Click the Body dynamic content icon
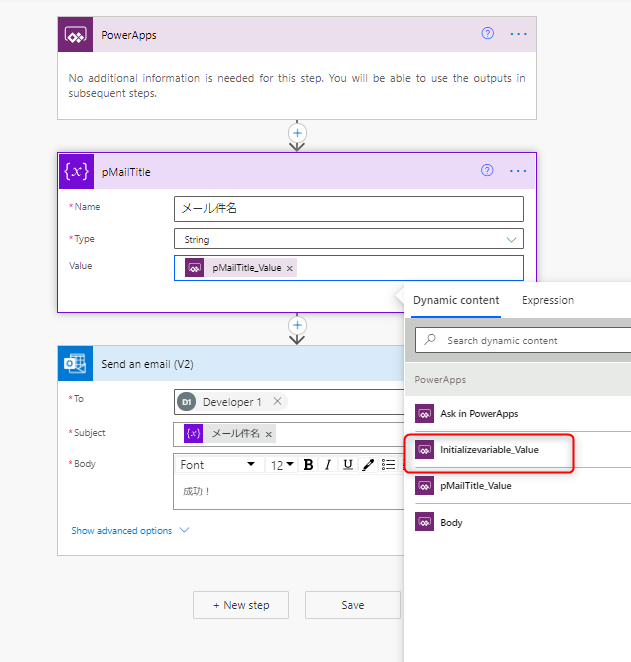Screen dimensions: 631x662 [x=424, y=522]
